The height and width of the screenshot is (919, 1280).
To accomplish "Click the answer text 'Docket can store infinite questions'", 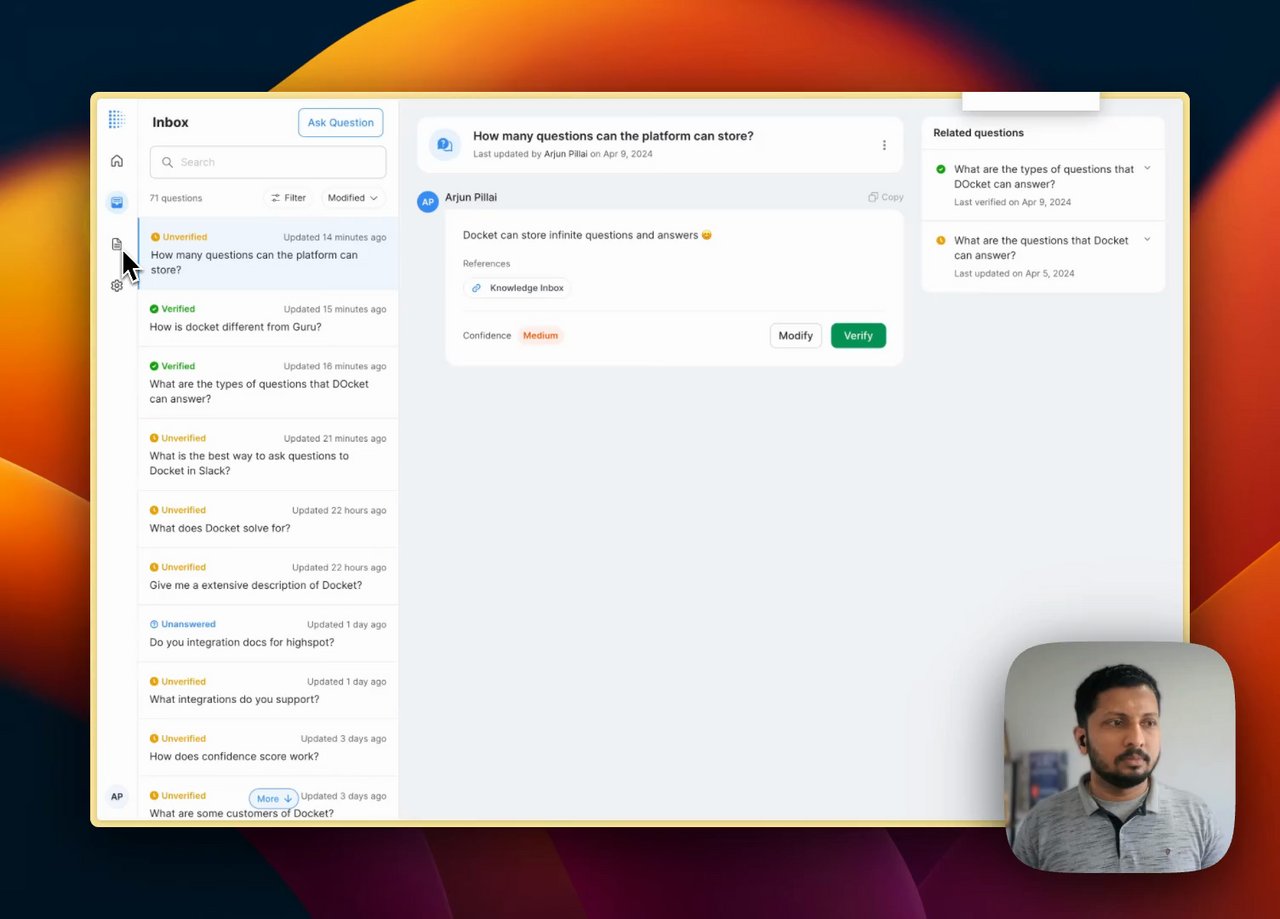I will click(587, 235).
